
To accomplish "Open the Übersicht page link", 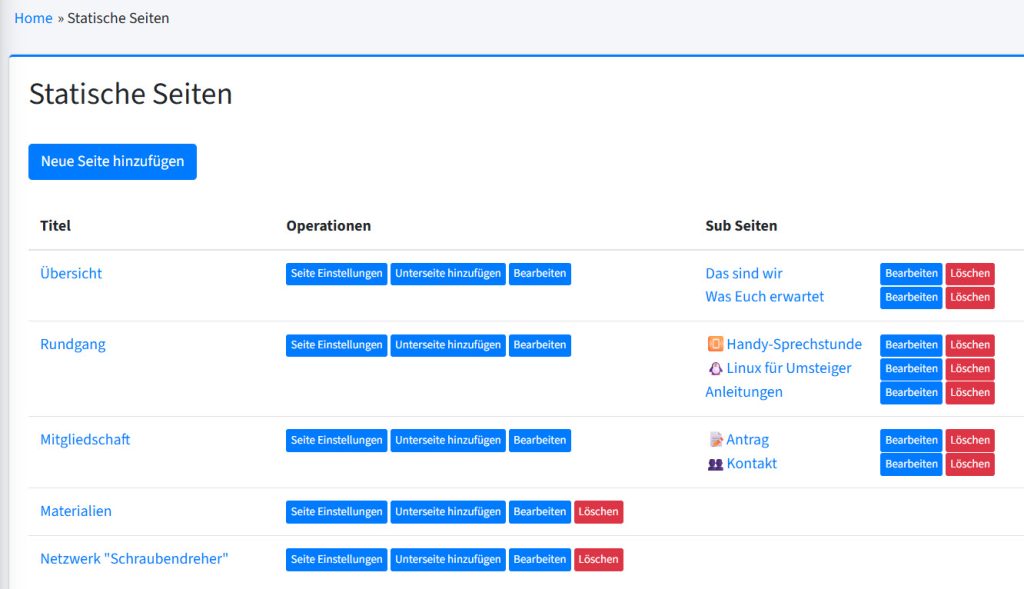I will [71, 273].
